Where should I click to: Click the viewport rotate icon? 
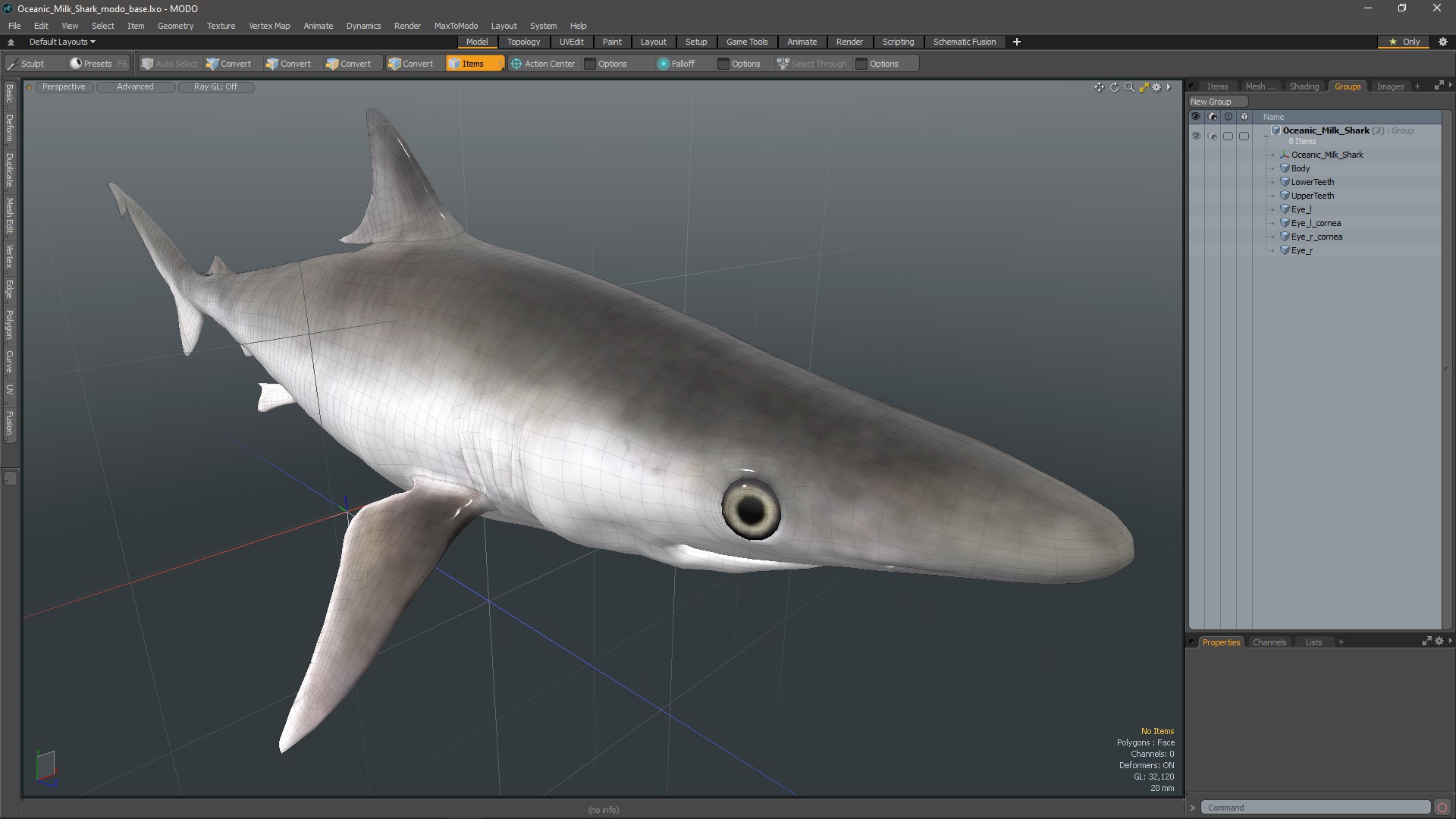(1114, 87)
